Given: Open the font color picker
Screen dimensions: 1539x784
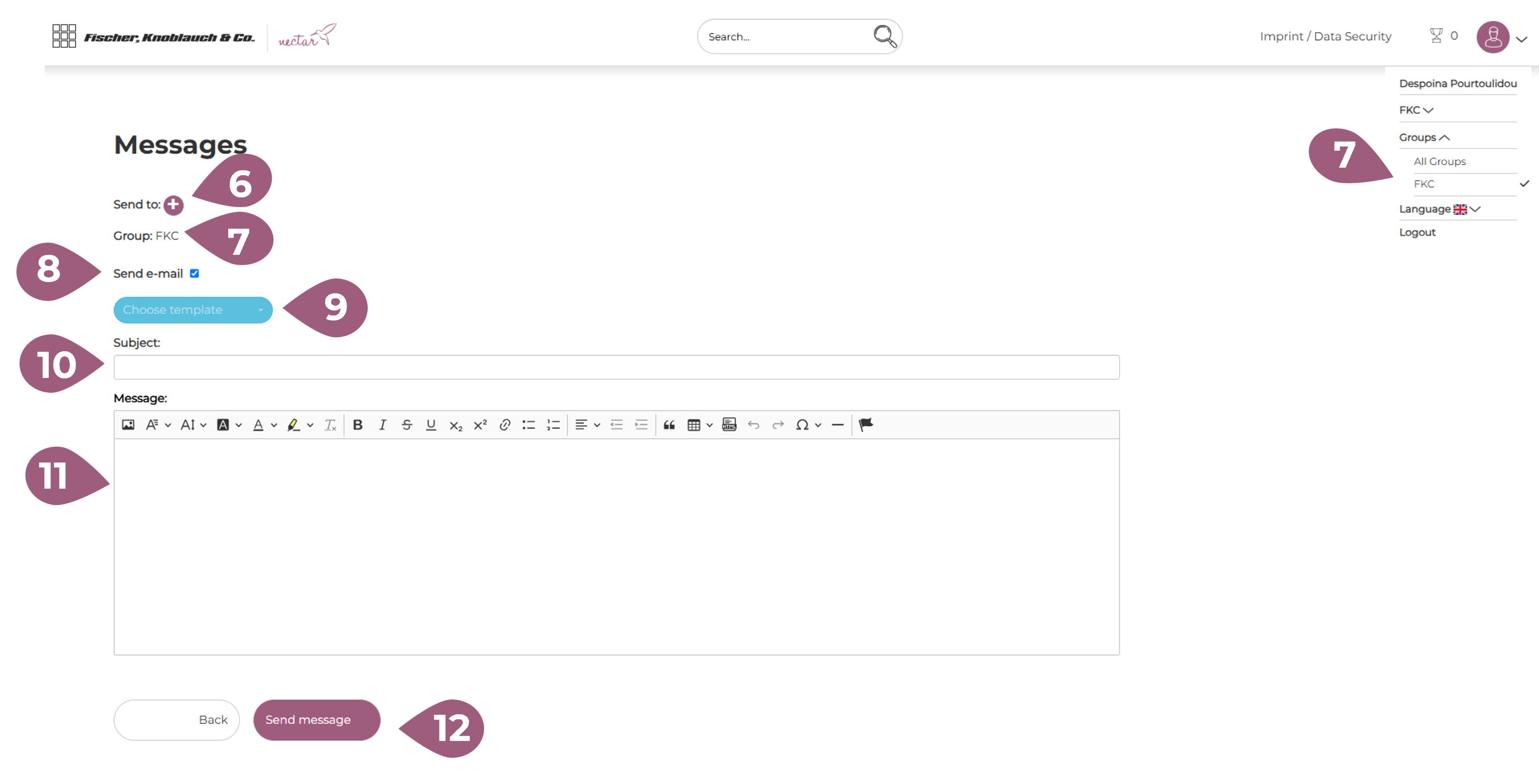Looking at the screenshot, I should [x=264, y=425].
